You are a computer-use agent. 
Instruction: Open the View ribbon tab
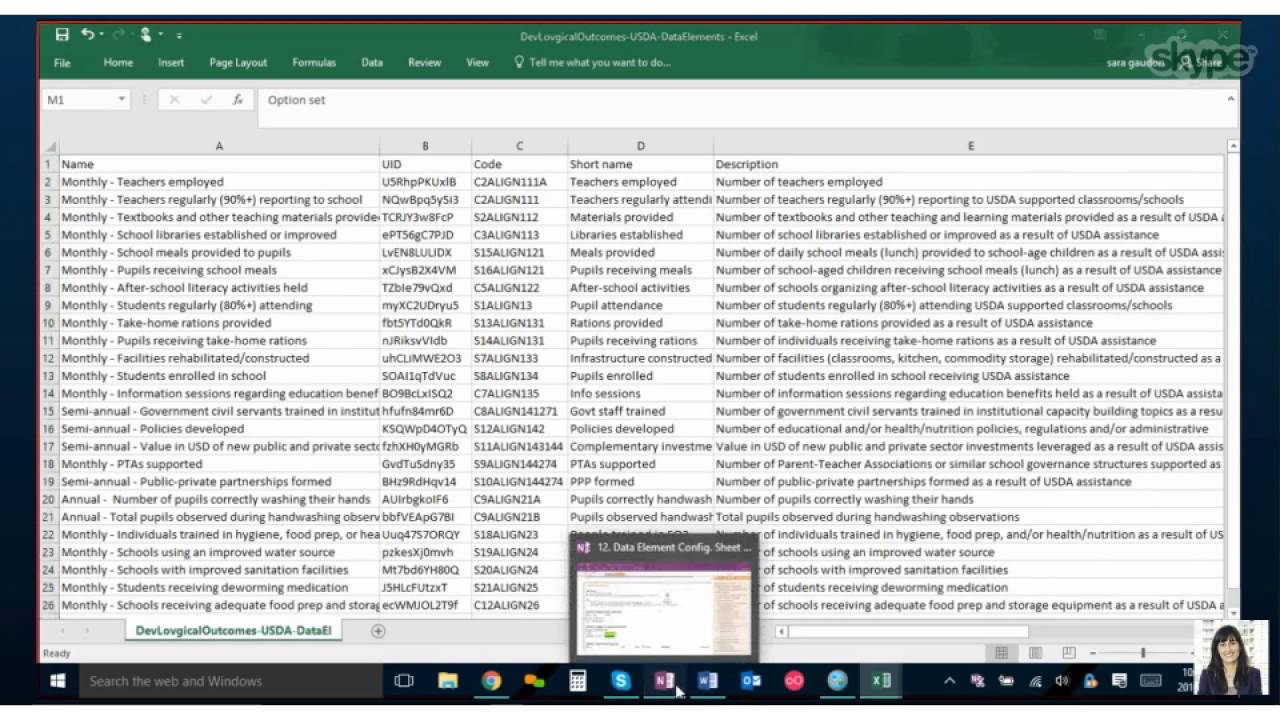(478, 62)
